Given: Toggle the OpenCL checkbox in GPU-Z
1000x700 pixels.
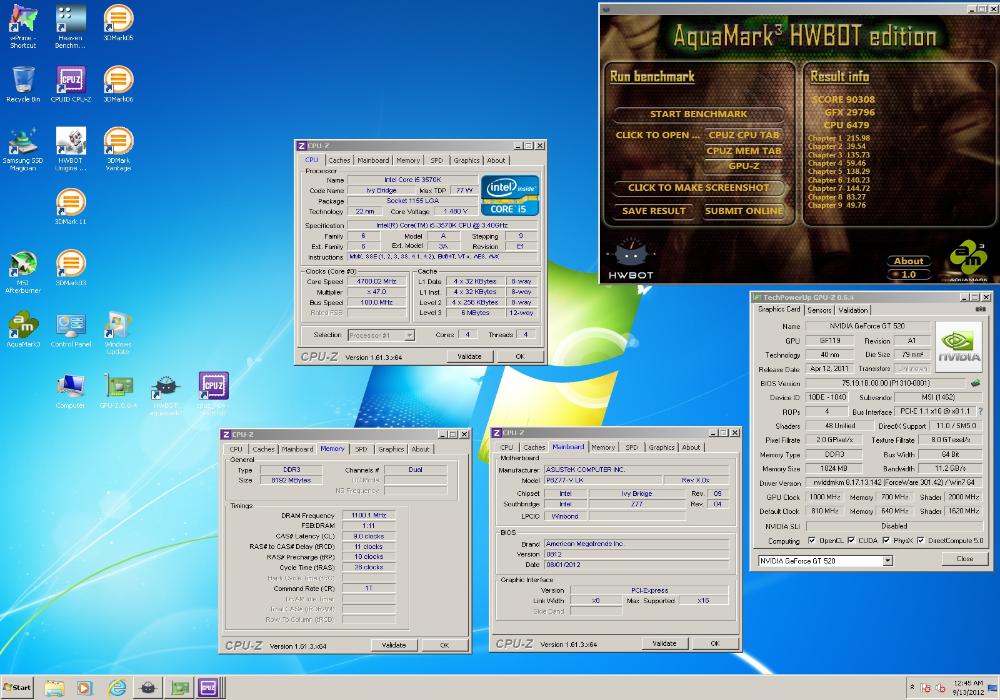Looking at the screenshot, I should pyautogui.click(x=811, y=540).
